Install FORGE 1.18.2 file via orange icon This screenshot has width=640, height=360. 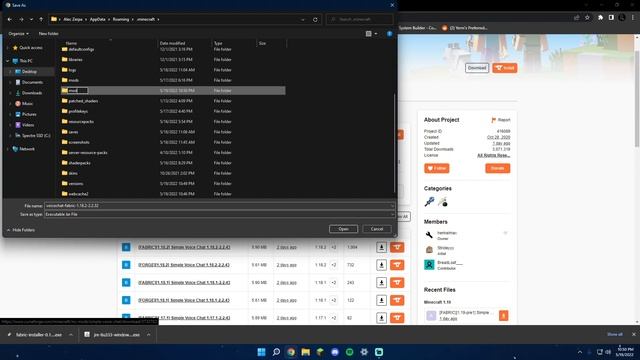(397, 265)
